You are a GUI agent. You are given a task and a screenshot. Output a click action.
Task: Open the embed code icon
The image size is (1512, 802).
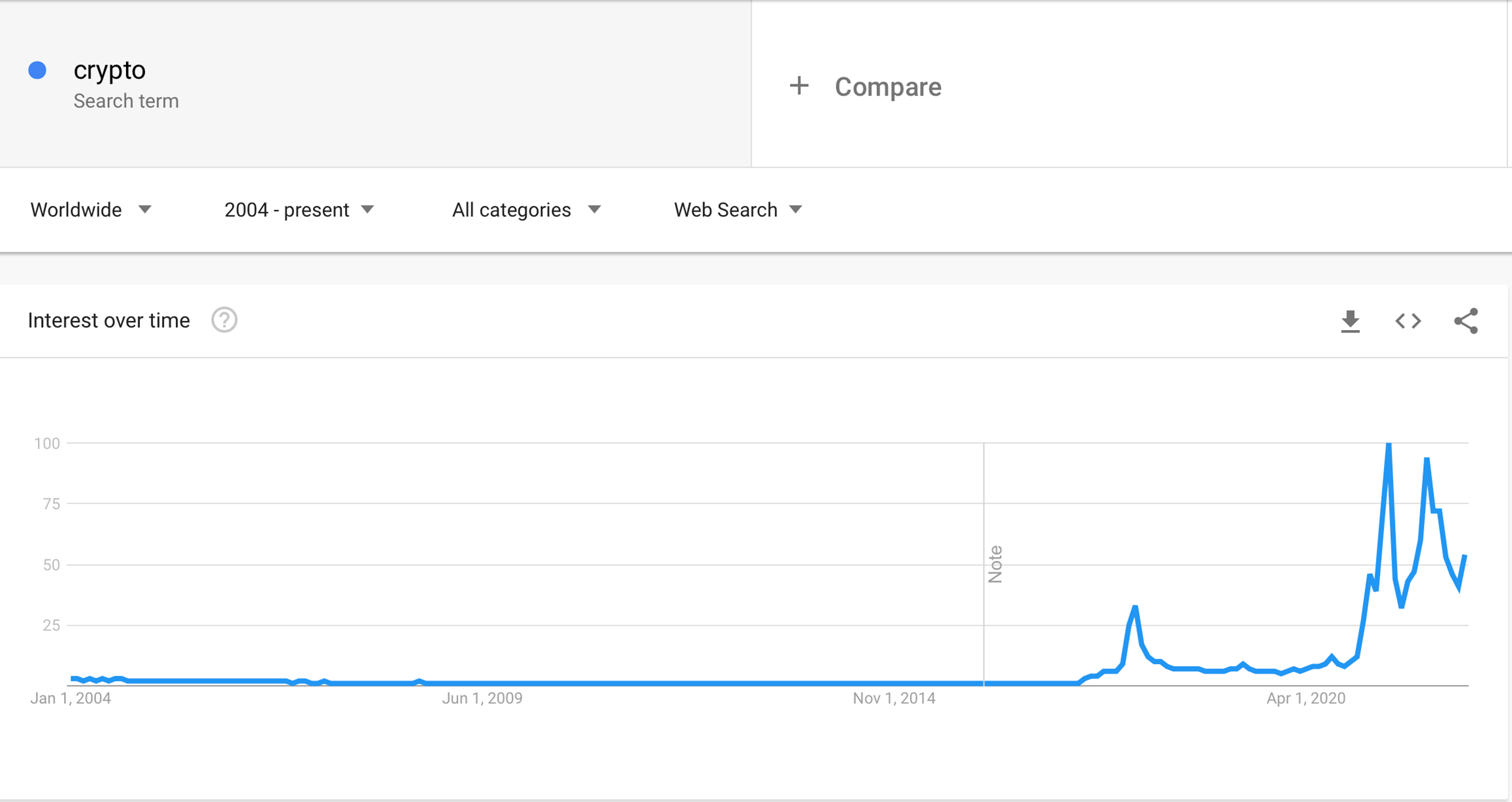[1408, 321]
